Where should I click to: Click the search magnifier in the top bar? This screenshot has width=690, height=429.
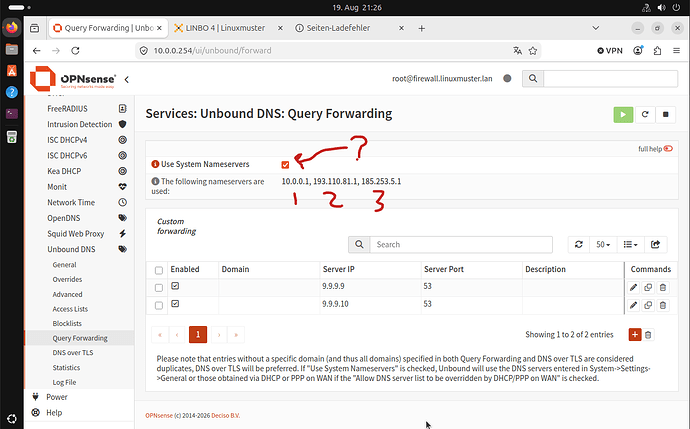point(533,78)
